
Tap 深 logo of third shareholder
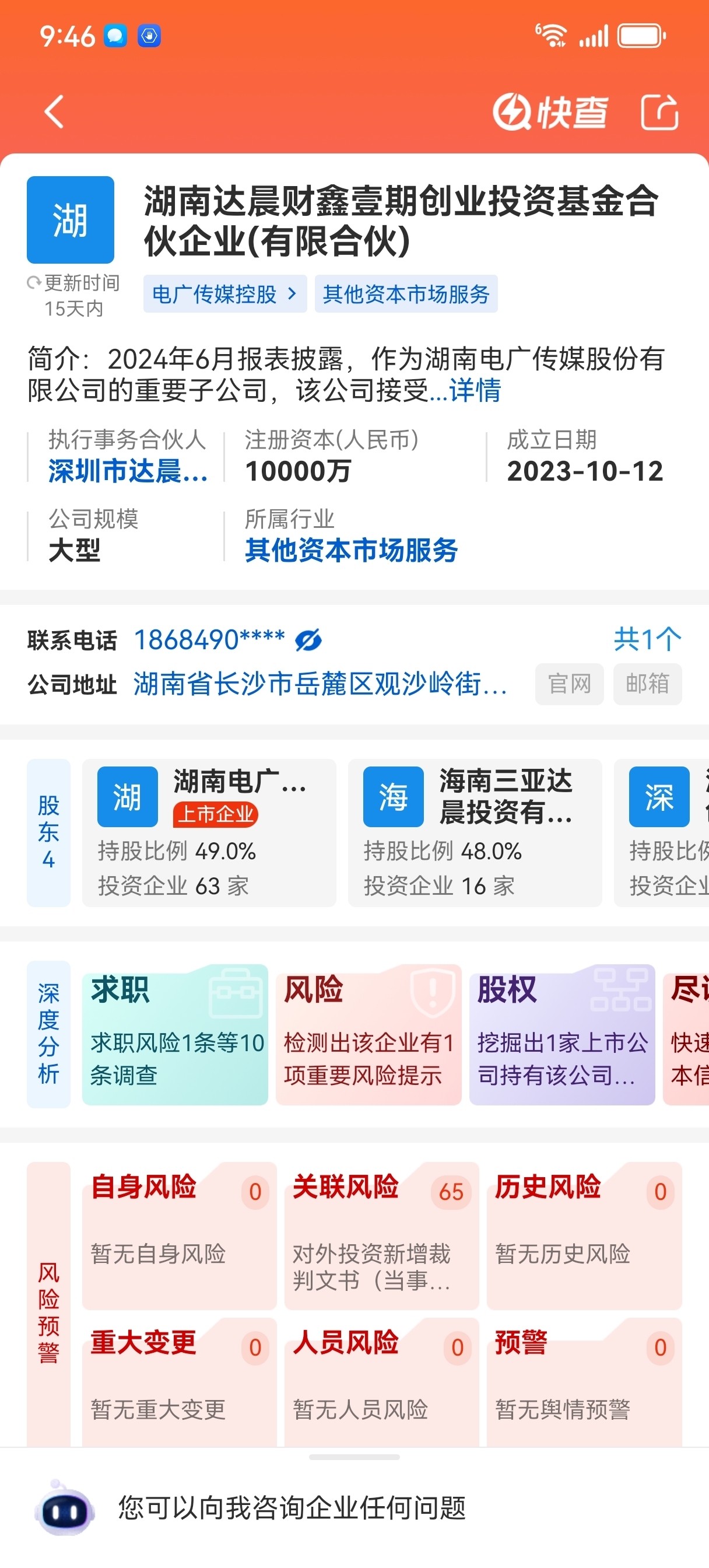pos(659,797)
